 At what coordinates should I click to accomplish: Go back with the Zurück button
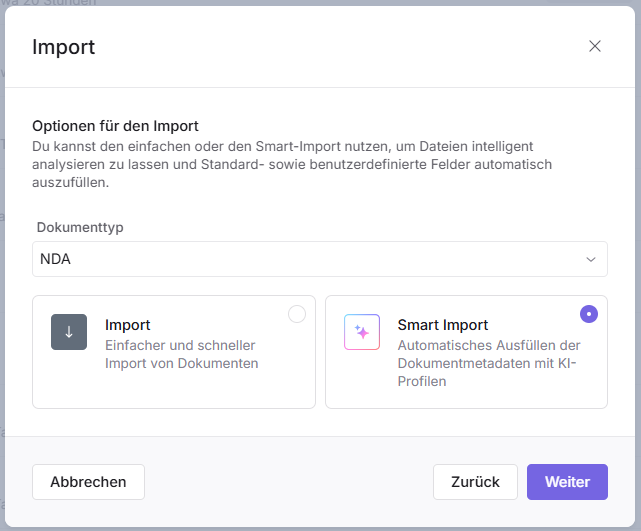pyautogui.click(x=475, y=482)
